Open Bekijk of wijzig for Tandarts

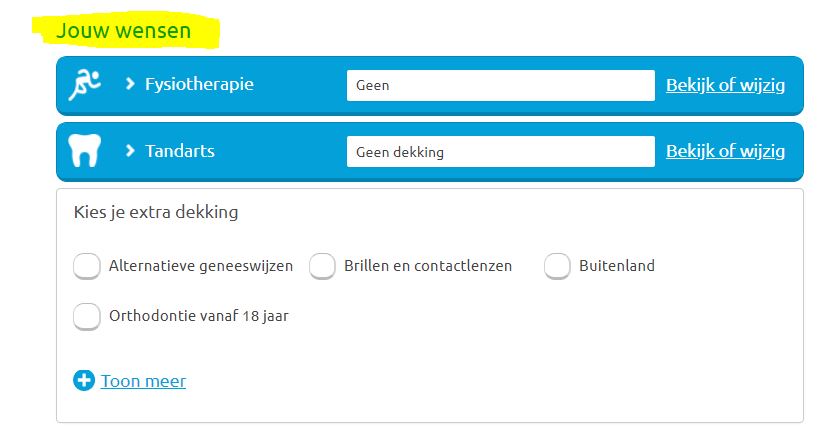pos(725,152)
